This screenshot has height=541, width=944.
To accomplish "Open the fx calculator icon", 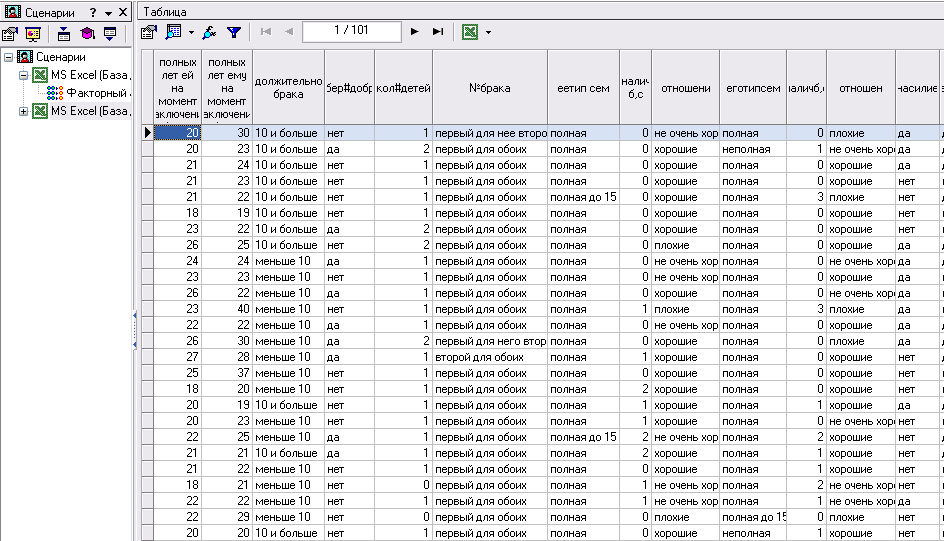I will tap(210, 32).
